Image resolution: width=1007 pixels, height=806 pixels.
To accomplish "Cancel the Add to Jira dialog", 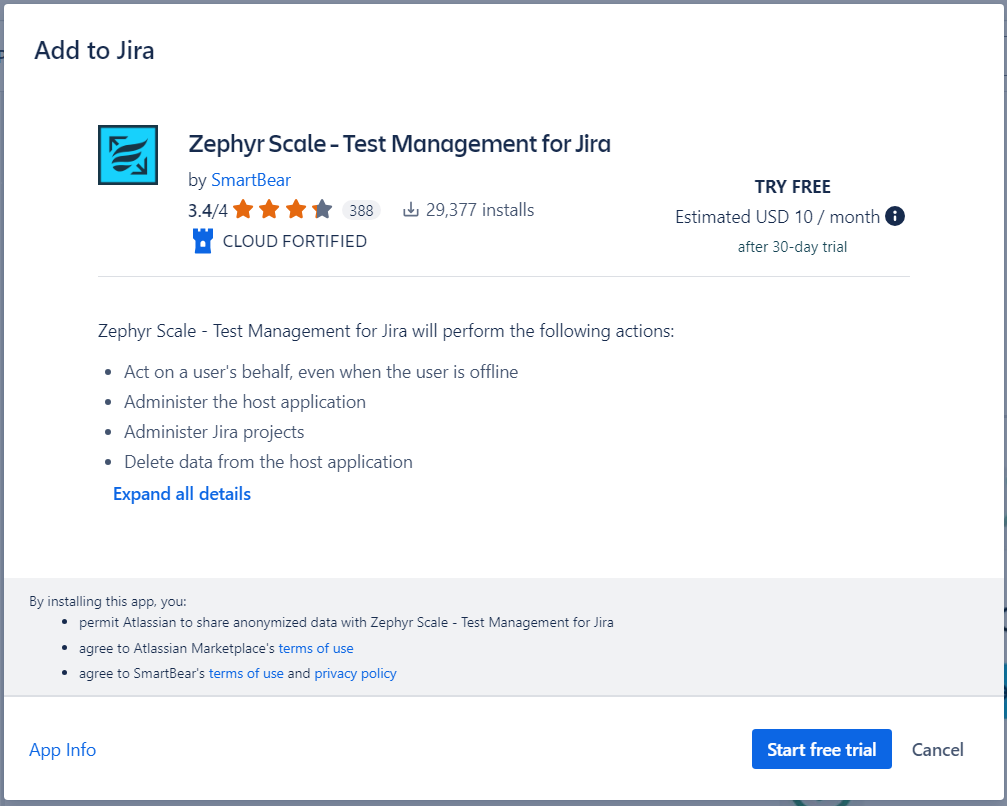I will pyautogui.click(x=937, y=749).
